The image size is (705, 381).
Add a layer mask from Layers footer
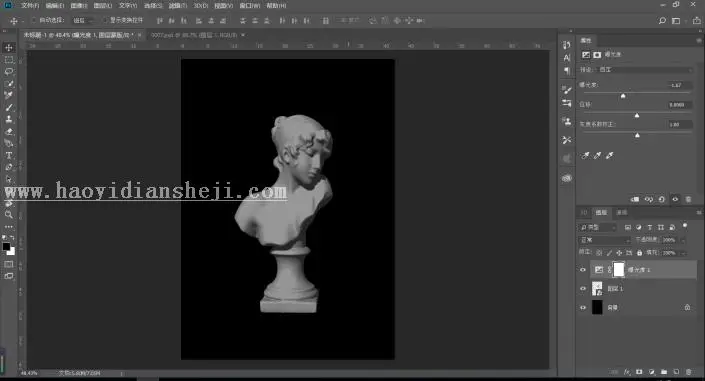tap(639, 372)
